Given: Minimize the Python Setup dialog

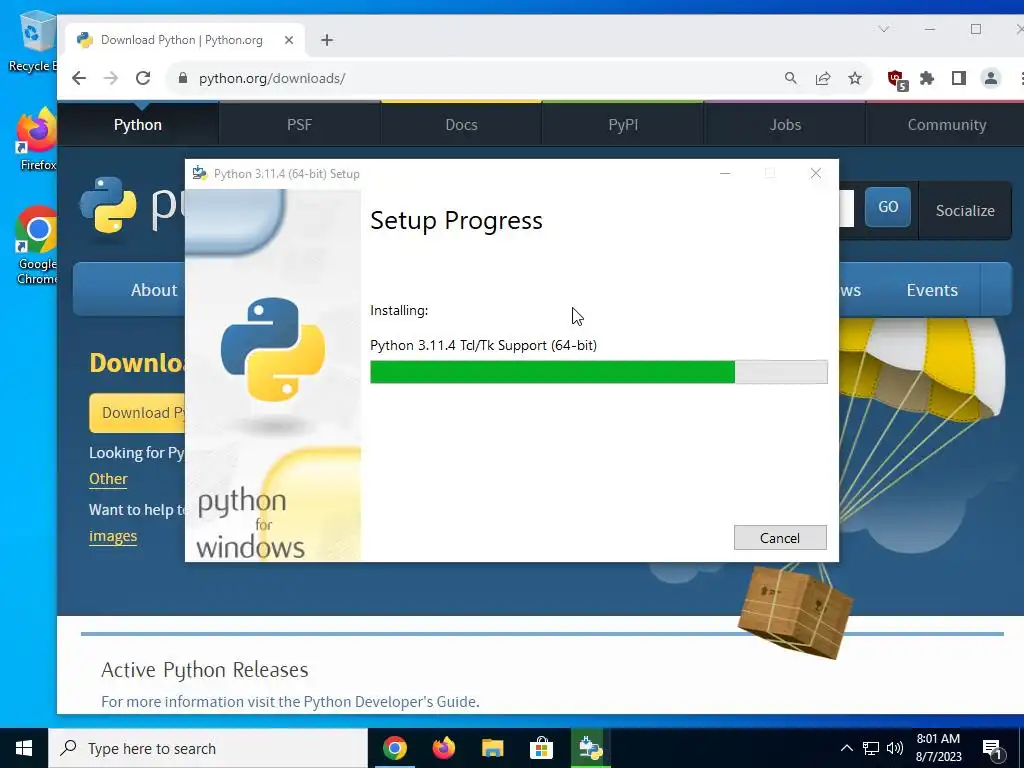Looking at the screenshot, I should point(725,174).
